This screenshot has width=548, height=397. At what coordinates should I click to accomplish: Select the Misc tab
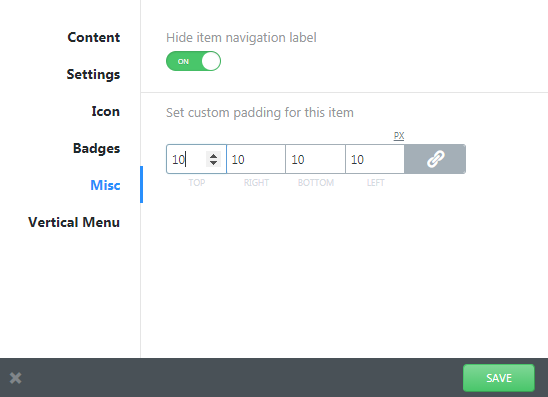point(105,185)
